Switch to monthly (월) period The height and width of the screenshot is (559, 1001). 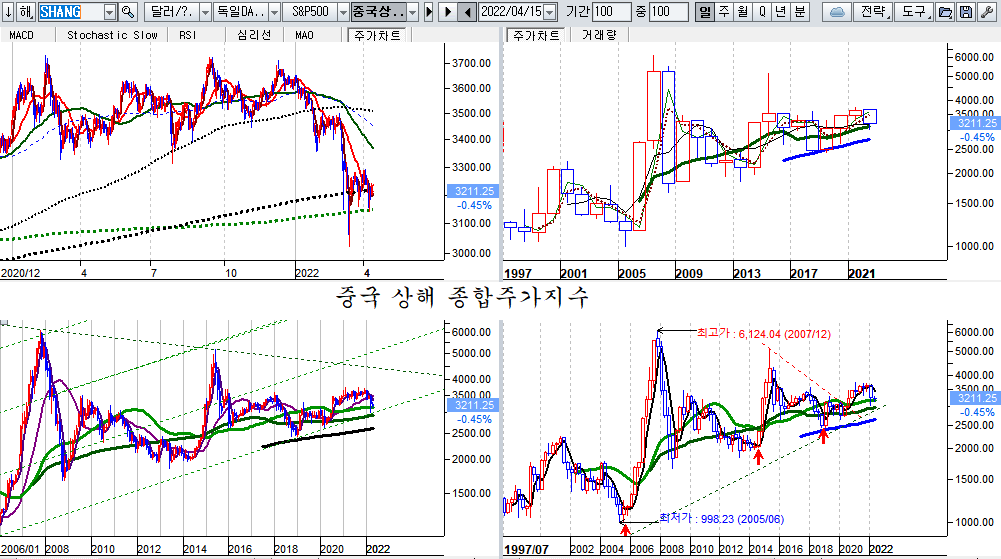pos(742,12)
